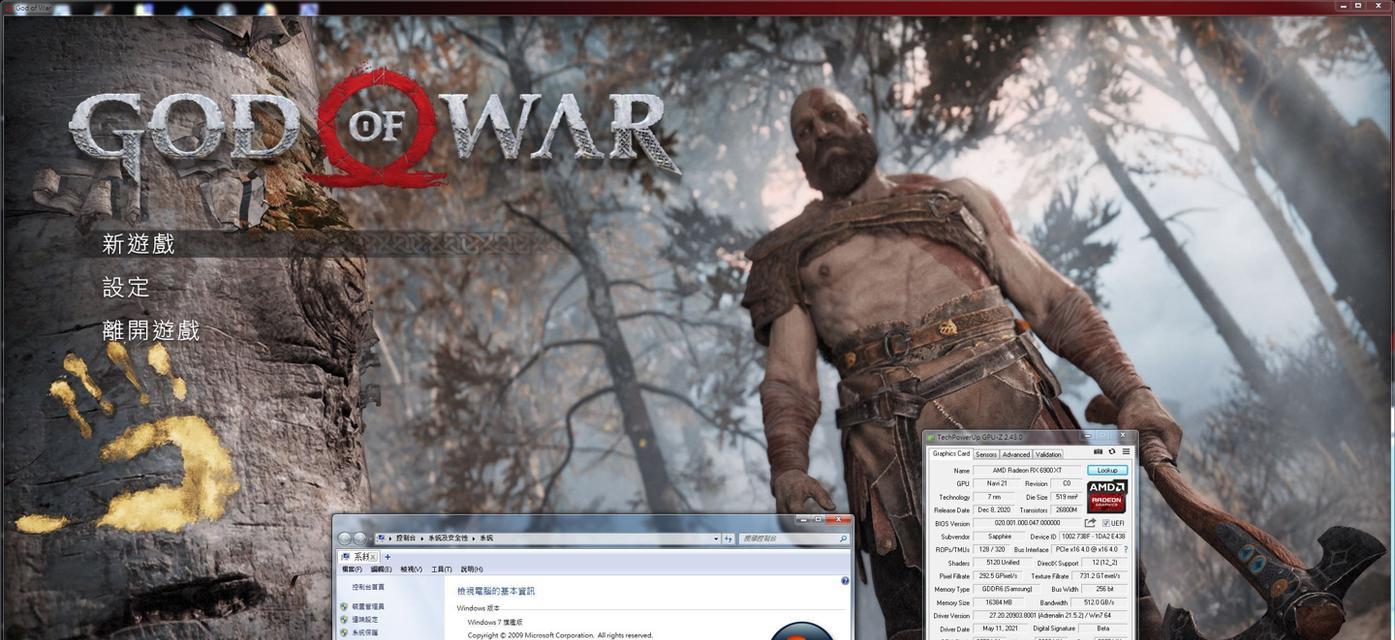Viewport: 1395px width, 640px height.
Task: Click the Bus Interface question mark icon
Action: pos(1126,550)
